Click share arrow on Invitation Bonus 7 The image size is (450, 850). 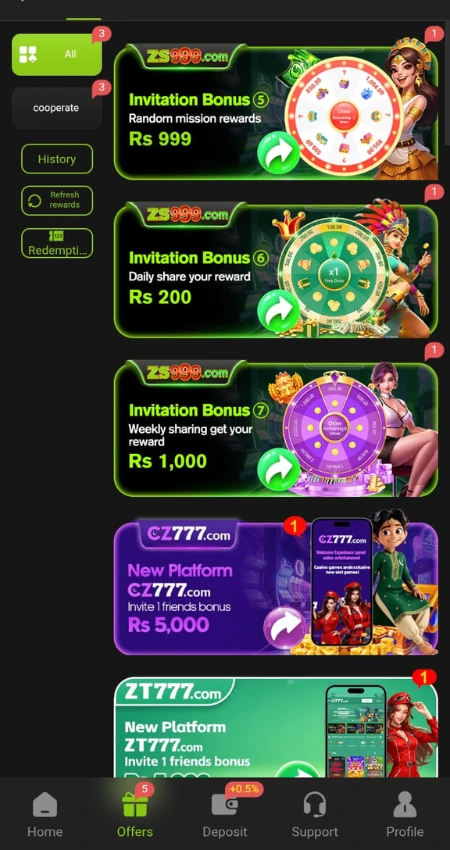pyautogui.click(x=278, y=469)
